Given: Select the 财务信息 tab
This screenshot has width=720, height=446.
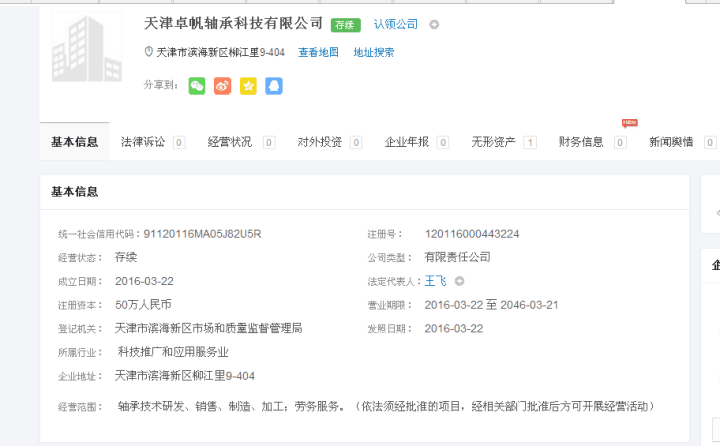Looking at the screenshot, I should (581, 142).
